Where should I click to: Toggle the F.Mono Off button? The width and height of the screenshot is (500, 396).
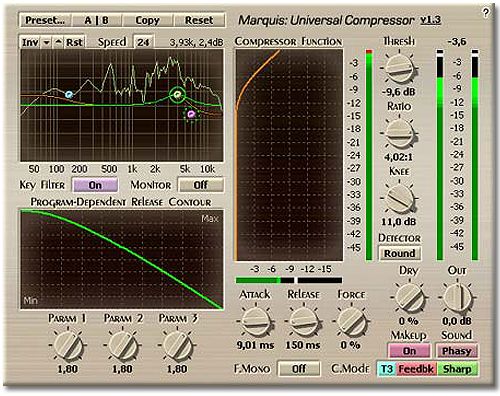[x=299, y=369]
